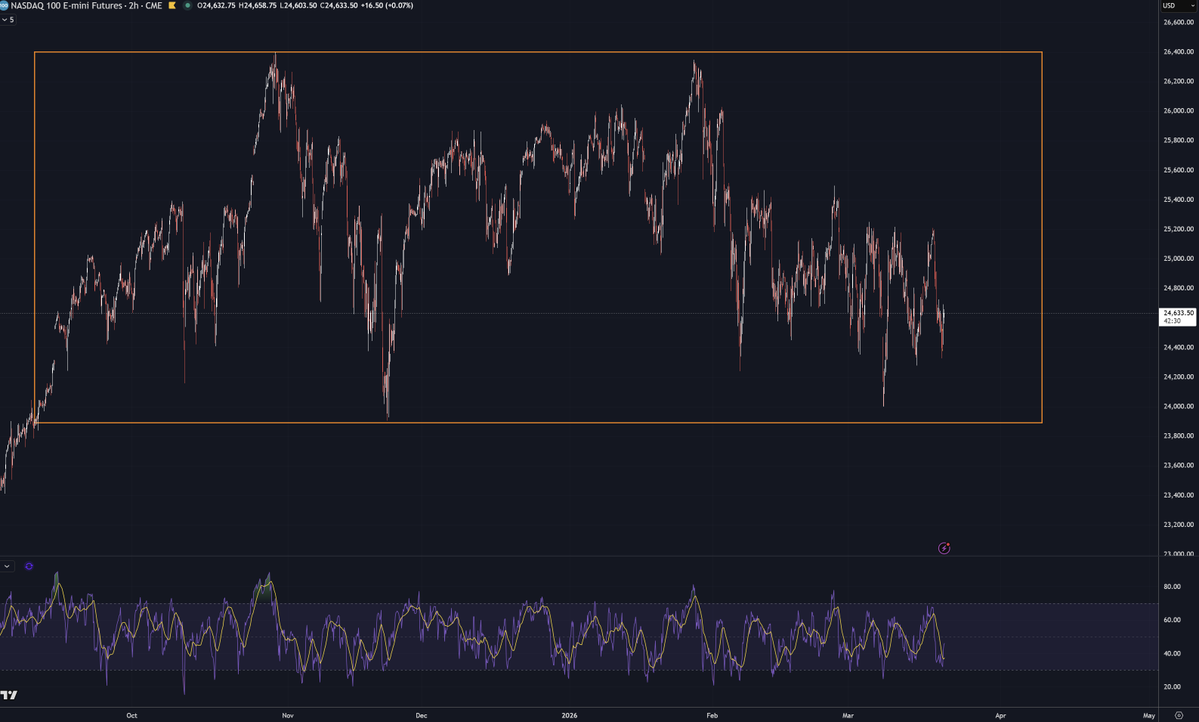Click the NASDAQ symbol logo icon
The width and height of the screenshot is (1199, 722).
4,5
